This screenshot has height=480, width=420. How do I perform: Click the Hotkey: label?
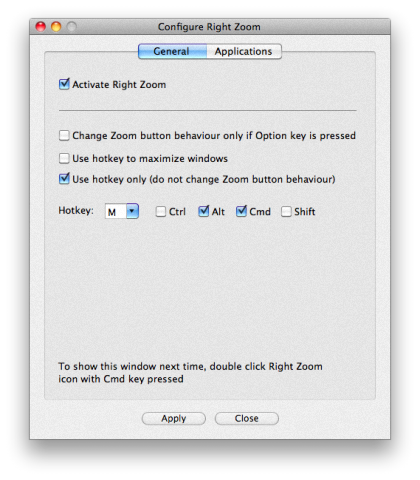[76, 211]
